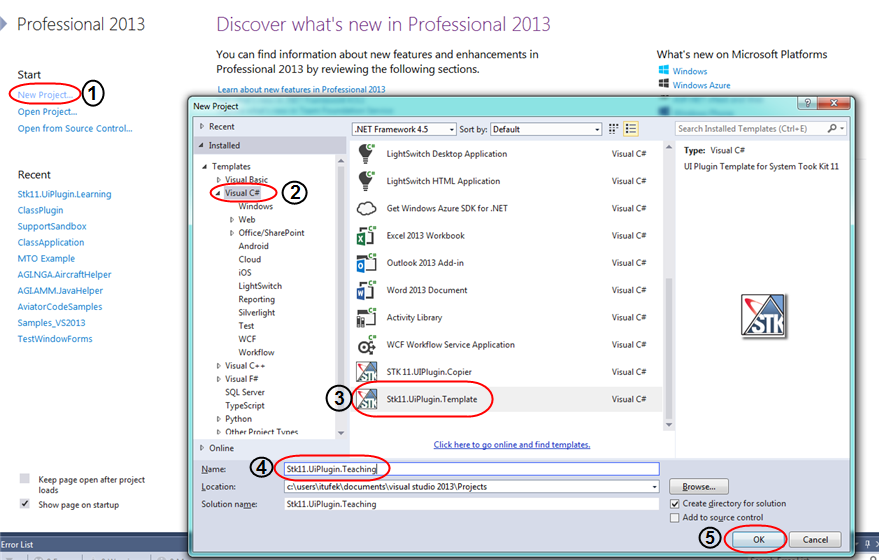
Task: Open the .NET Framework 4.5 dropdown
Action: tap(403, 129)
